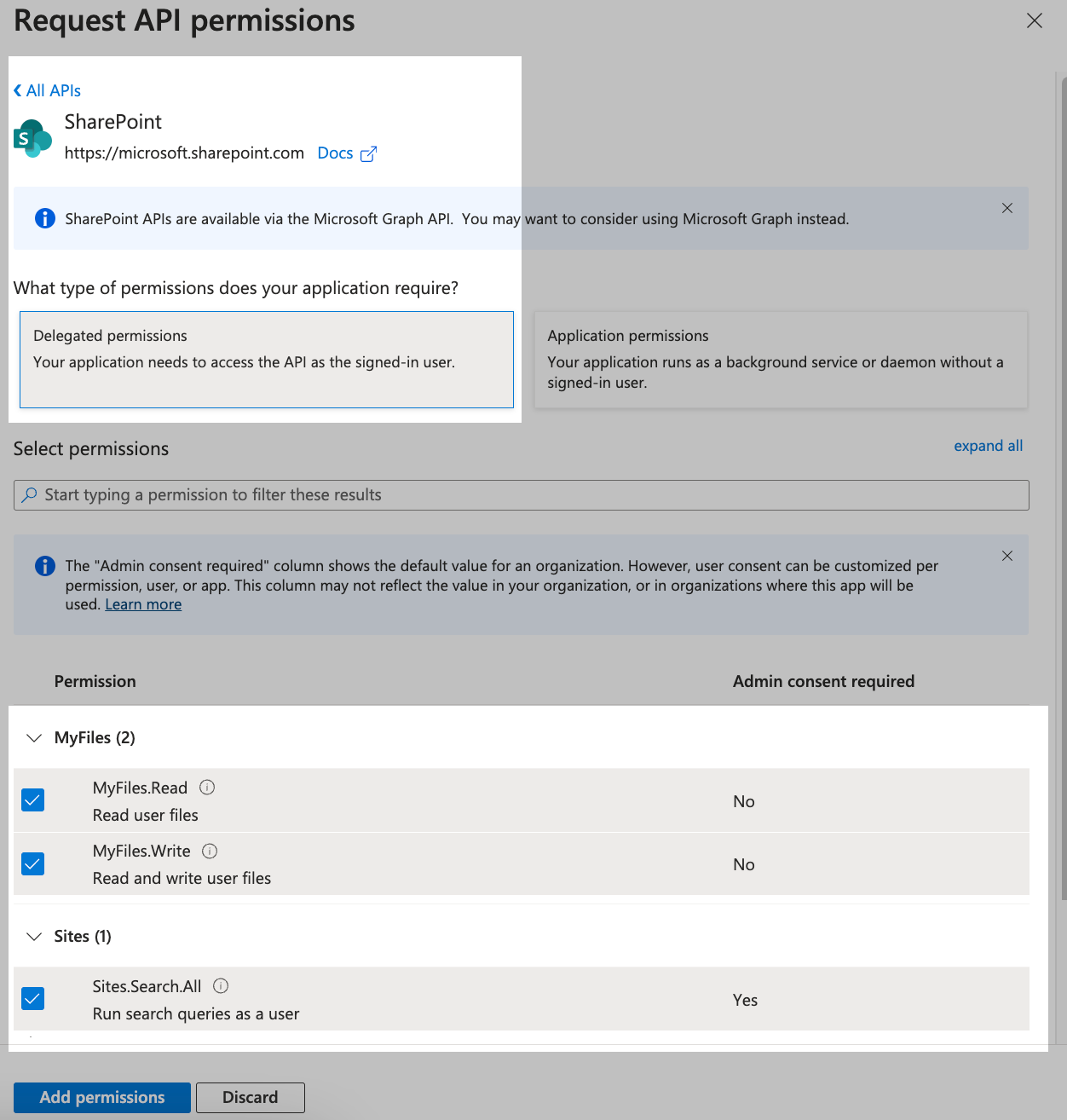Image resolution: width=1067 pixels, height=1120 pixels.
Task: Select the Application permissions tab
Action: pyautogui.click(x=780, y=360)
